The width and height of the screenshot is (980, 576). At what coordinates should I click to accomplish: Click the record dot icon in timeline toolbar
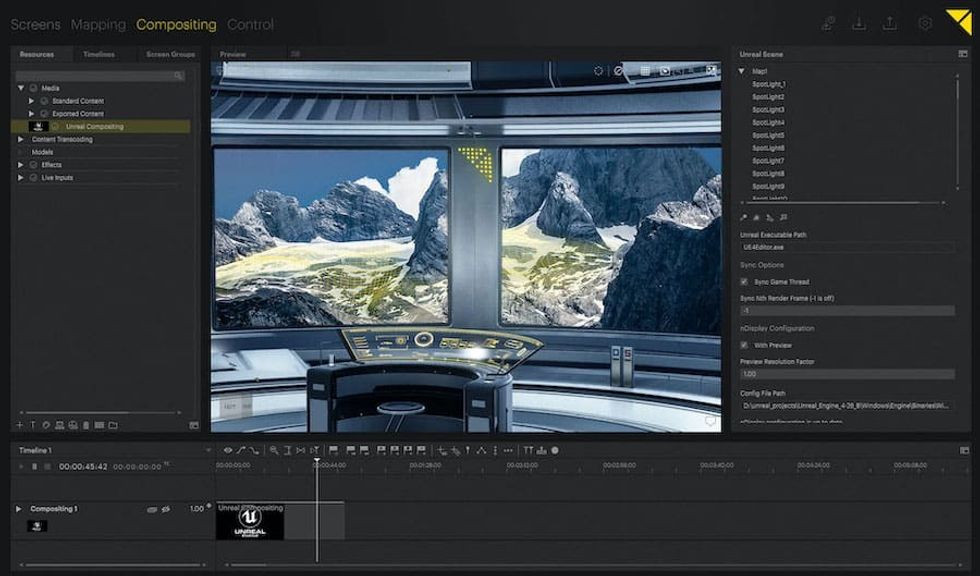point(555,451)
